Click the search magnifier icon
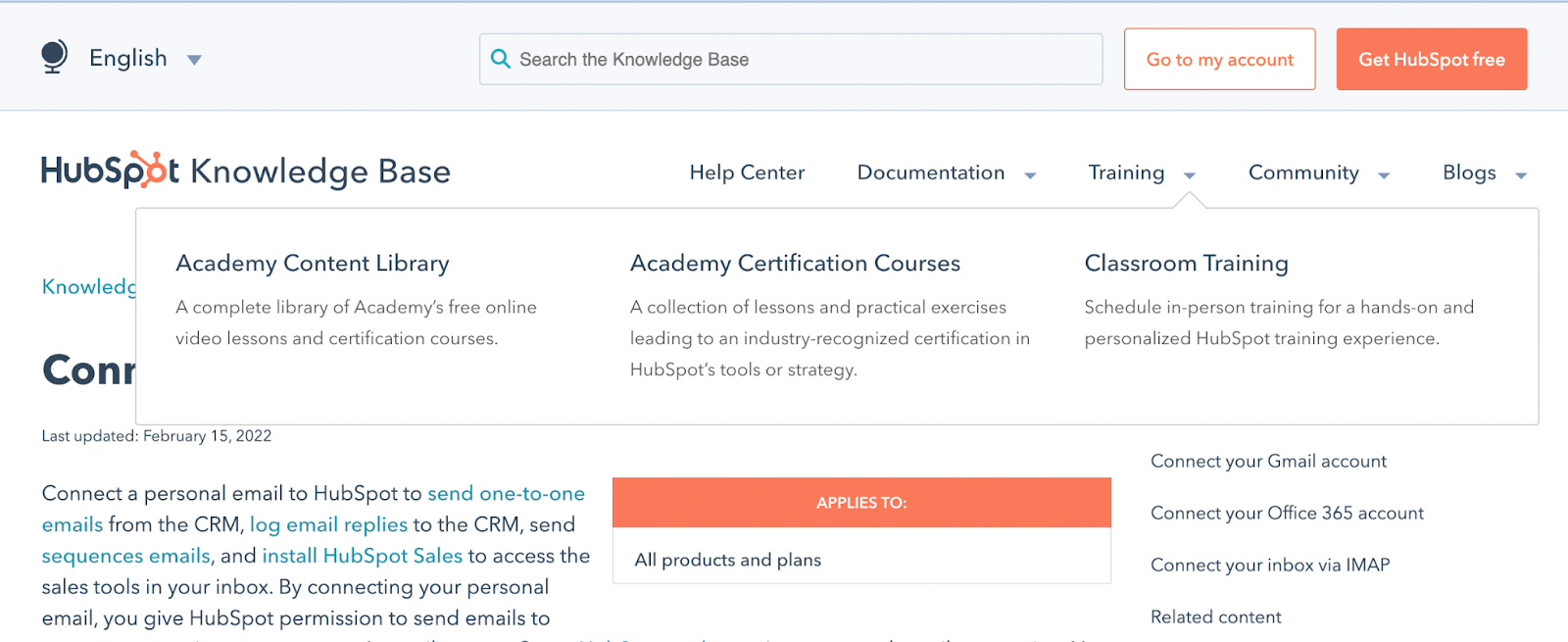This screenshot has width=1568, height=642. [501, 59]
